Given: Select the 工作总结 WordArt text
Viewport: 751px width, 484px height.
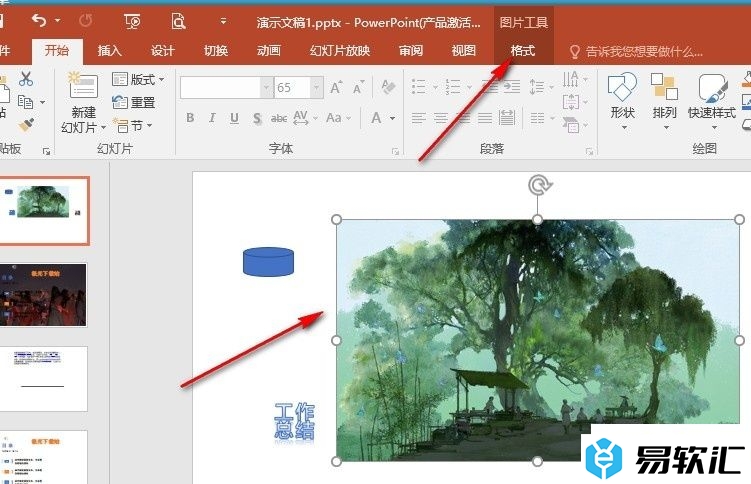Looking at the screenshot, I should (294, 422).
